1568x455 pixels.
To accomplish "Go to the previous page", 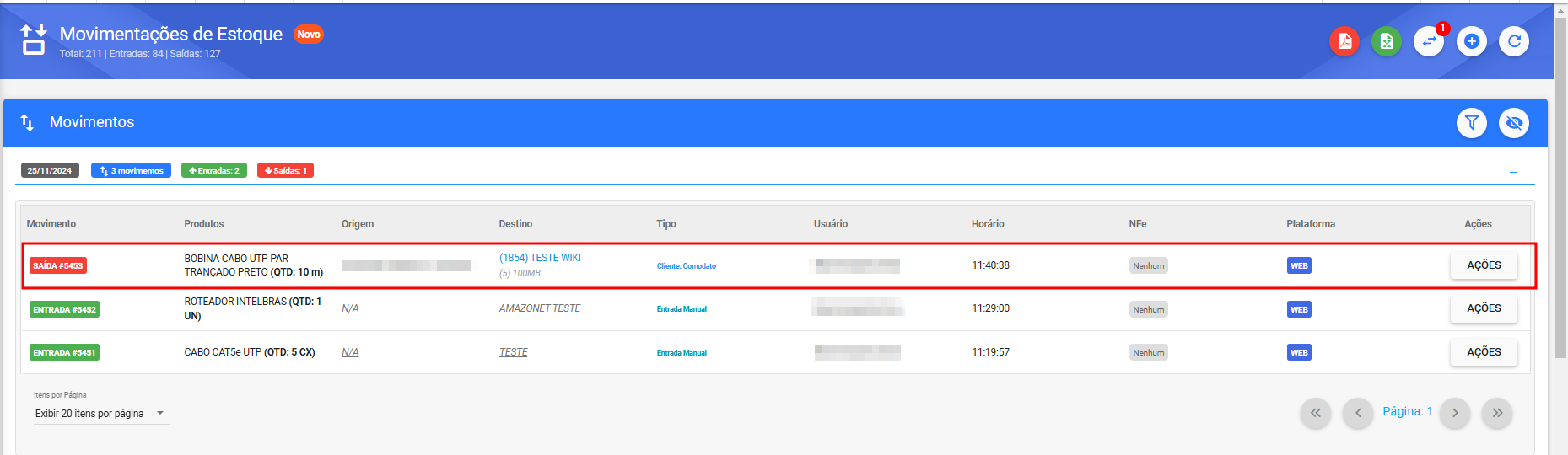I will 1357,413.
